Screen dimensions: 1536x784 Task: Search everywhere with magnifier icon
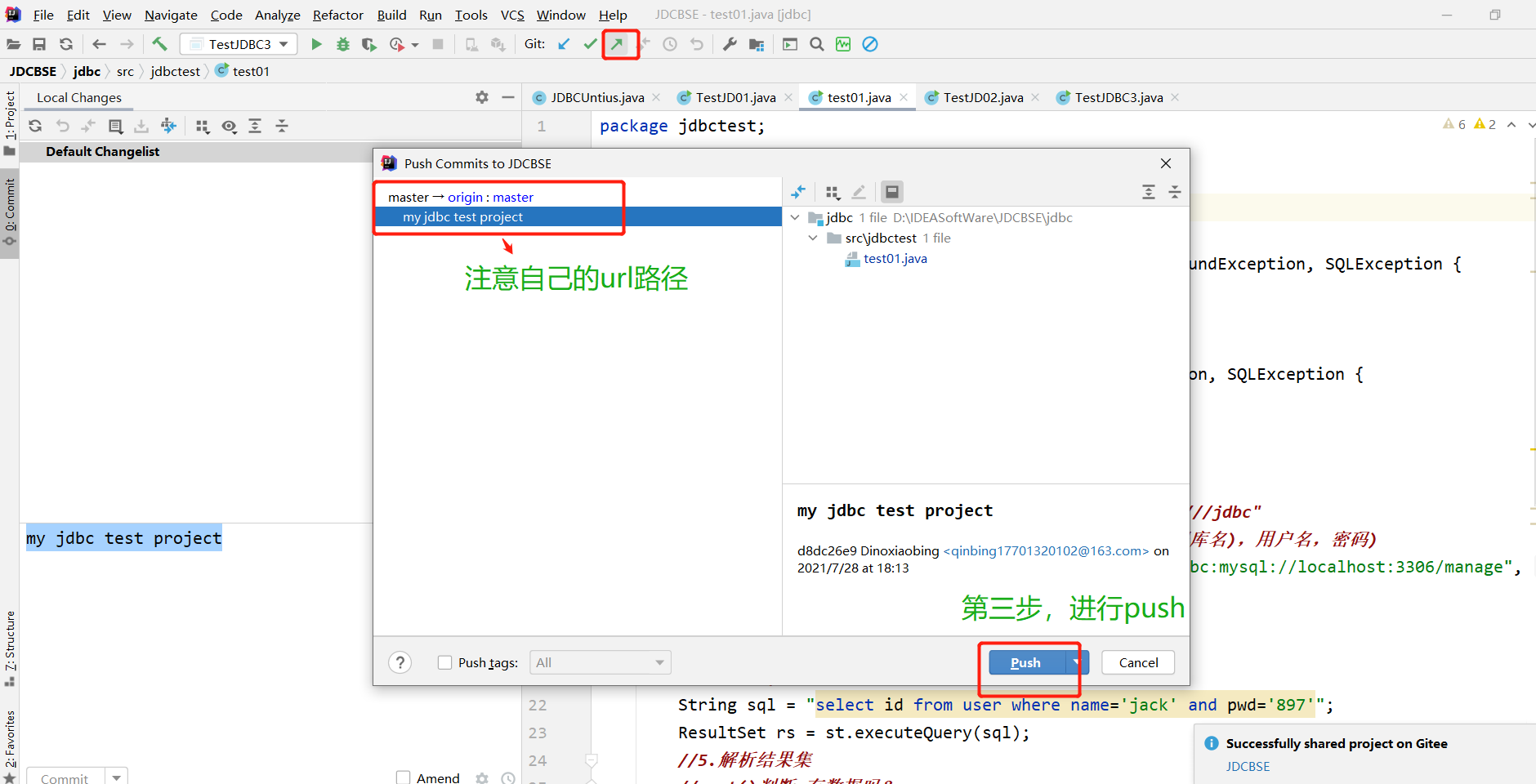pos(817,44)
